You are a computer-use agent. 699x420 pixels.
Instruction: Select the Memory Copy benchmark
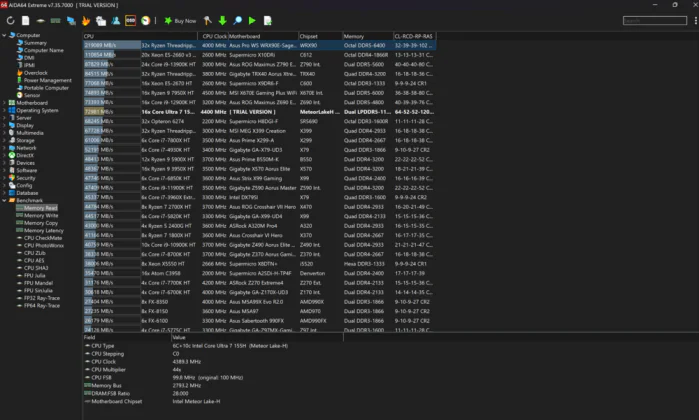pyautogui.click(x=41, y=223)
